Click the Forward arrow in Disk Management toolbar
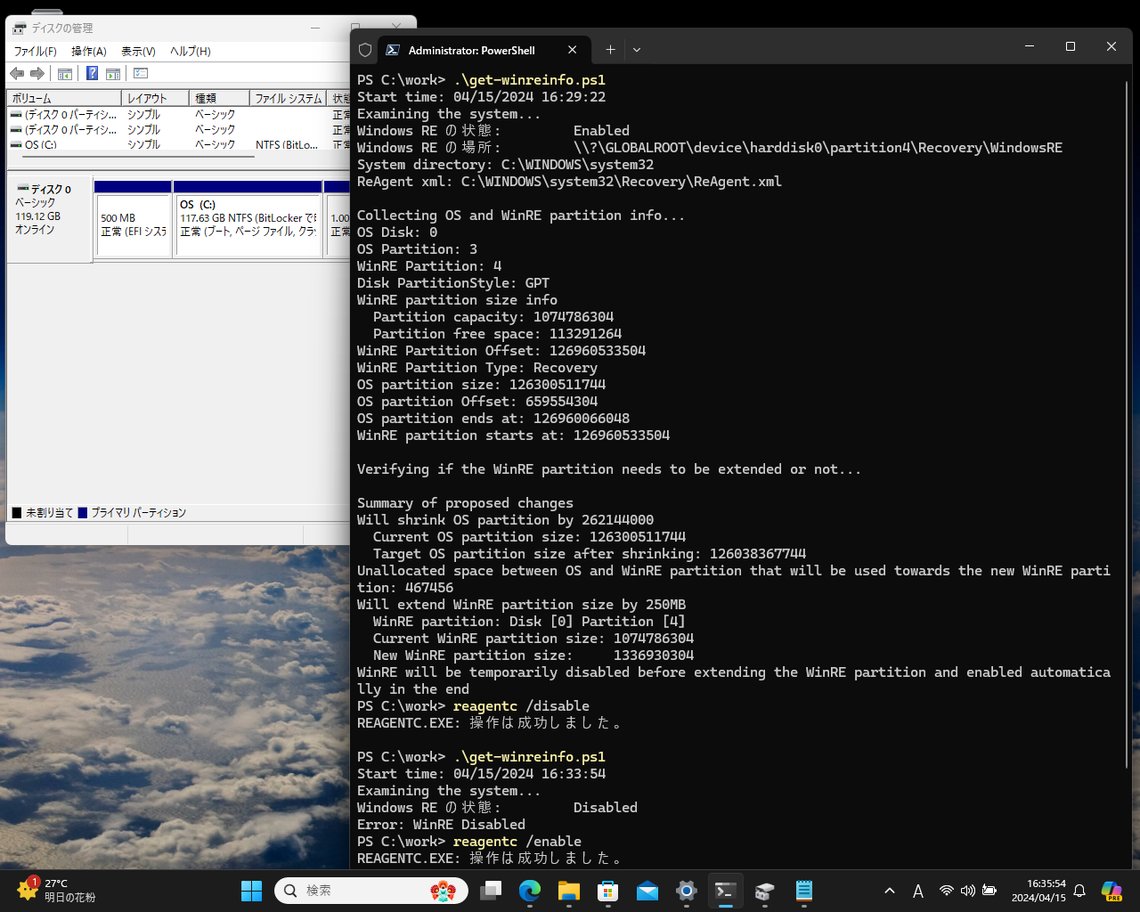 (37, 74)
